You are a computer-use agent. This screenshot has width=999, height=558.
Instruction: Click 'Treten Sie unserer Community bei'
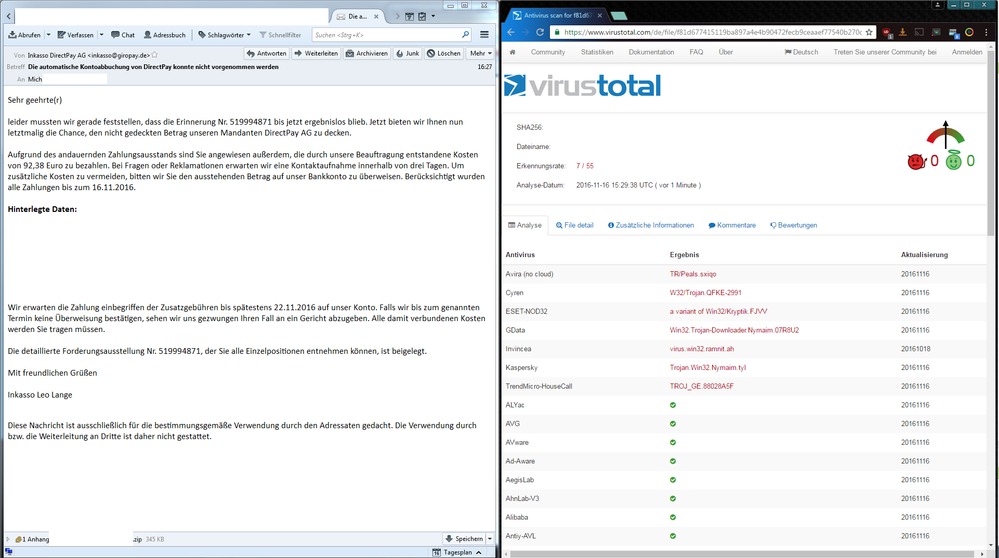(x=885, y=52)
